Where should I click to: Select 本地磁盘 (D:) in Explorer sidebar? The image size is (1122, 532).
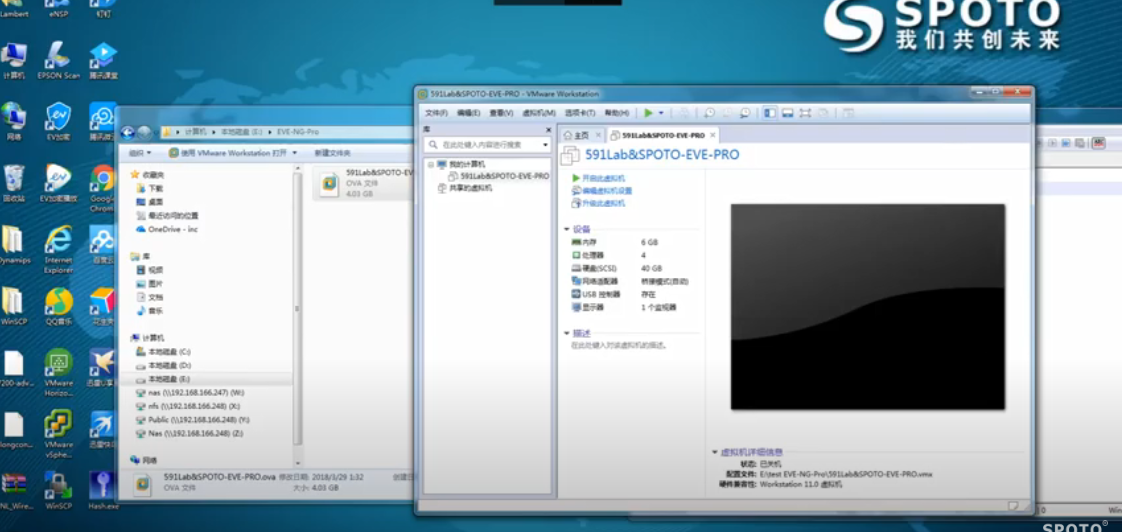163,365
